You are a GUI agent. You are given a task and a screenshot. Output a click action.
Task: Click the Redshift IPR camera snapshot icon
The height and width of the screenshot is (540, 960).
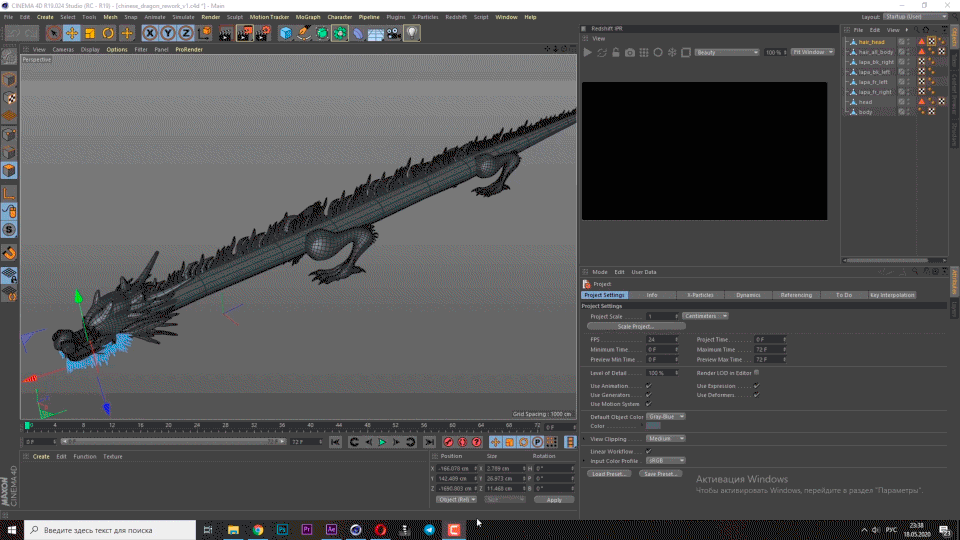630,52
